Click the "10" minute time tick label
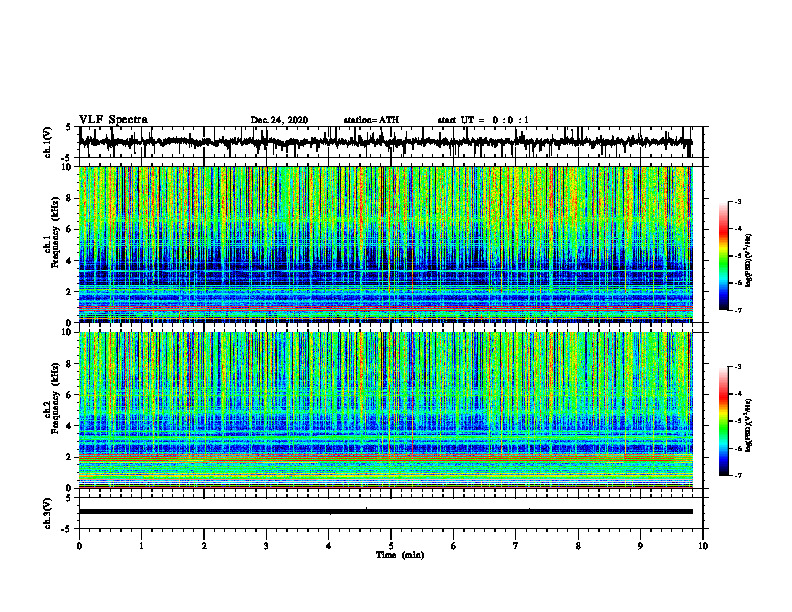The width and height of the screenshot is (792, 612). tap(703, 546)
